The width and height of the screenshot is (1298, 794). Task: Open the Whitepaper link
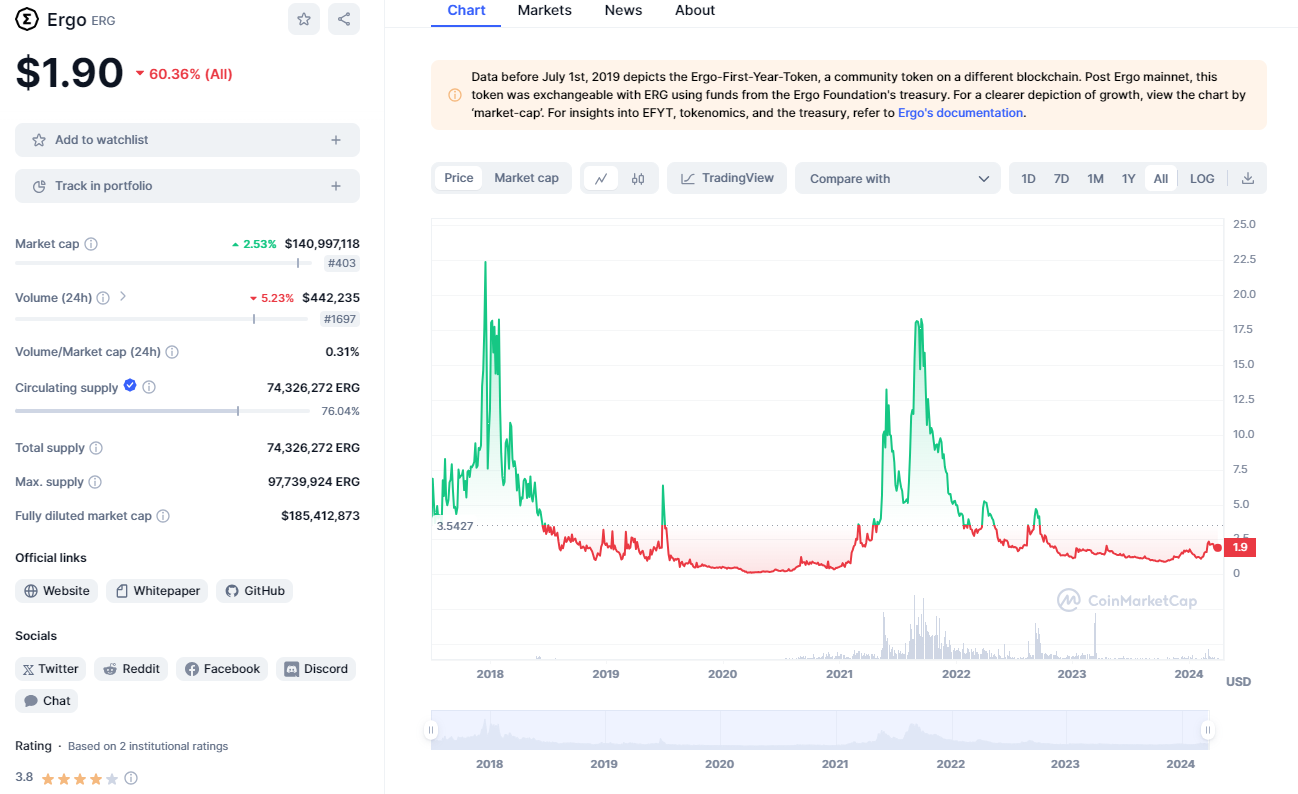click(157, 591)
